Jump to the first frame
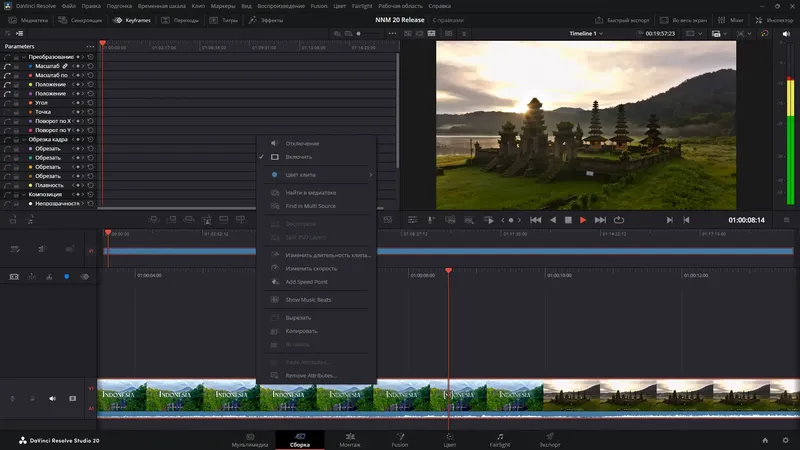This screenshot has height=450, width=800. click(535, 219)
